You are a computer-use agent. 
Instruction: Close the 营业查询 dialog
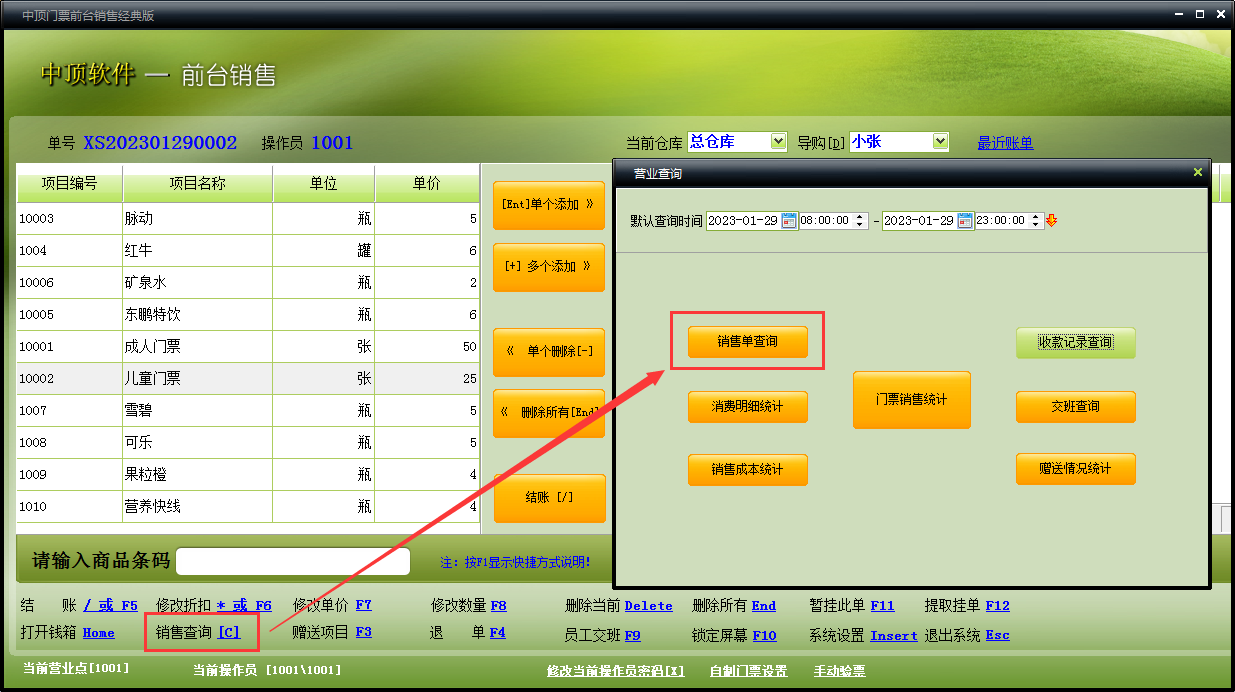(1197, 173)
